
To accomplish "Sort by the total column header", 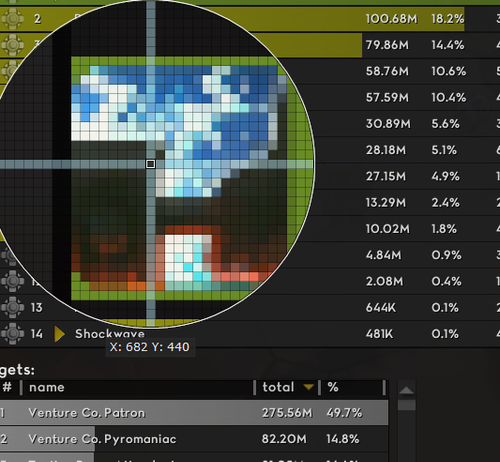I will tap(278, 387).
